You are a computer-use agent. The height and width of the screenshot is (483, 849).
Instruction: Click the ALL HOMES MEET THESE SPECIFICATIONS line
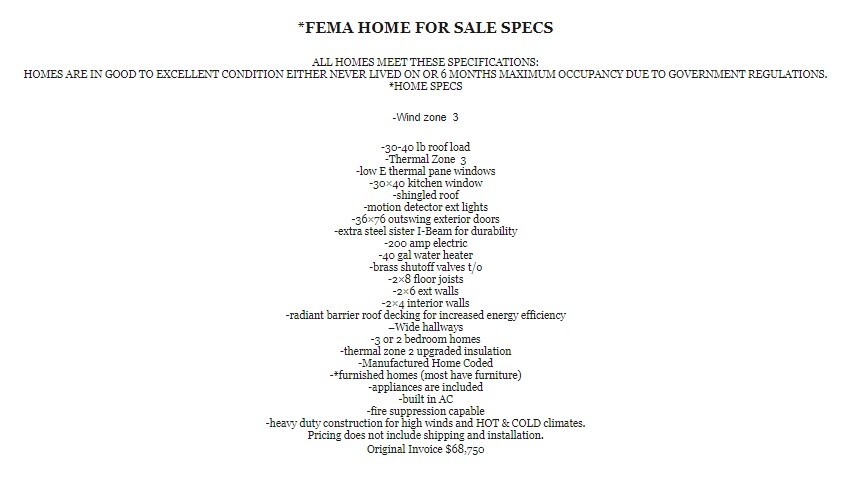coord(425,62)
